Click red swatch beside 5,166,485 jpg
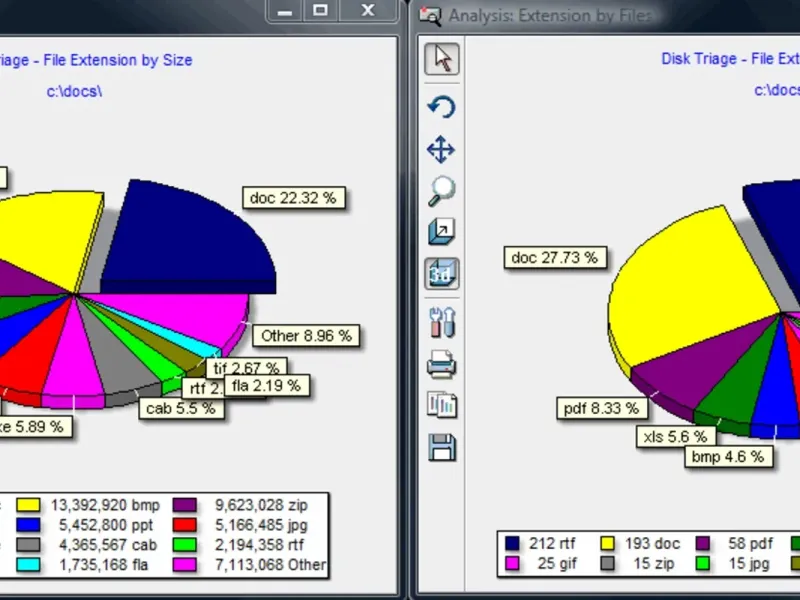This screenshot has width=800, height=600. 185,525
